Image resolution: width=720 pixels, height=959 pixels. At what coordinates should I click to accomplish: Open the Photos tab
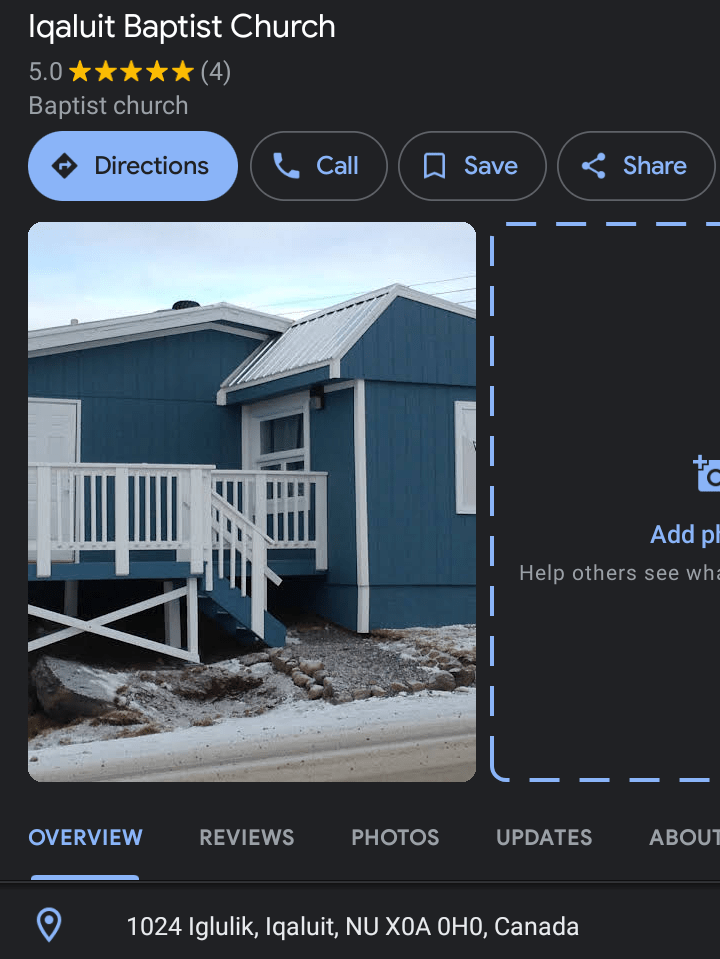395,837
